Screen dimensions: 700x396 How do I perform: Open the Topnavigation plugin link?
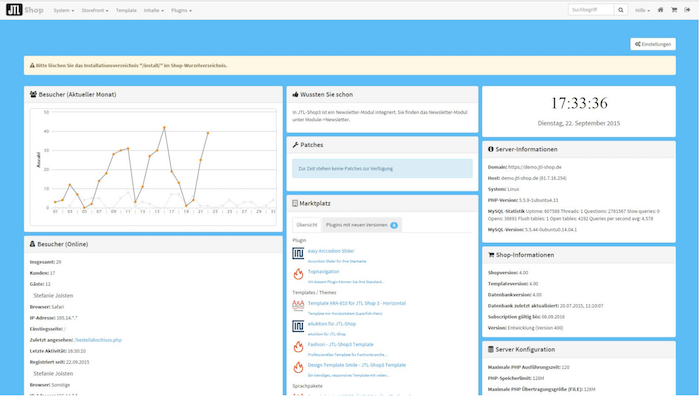coord(323,271)
